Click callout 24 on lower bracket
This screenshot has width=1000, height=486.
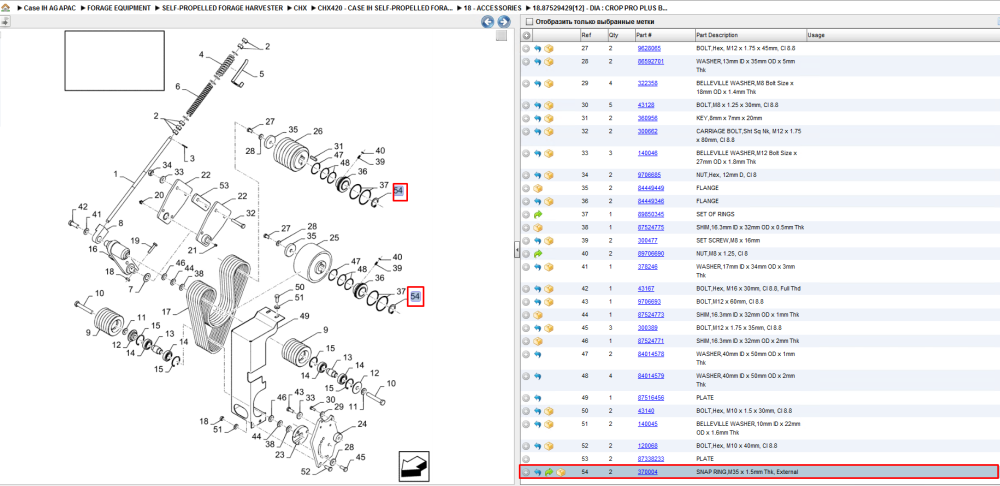tap(362, 424)
